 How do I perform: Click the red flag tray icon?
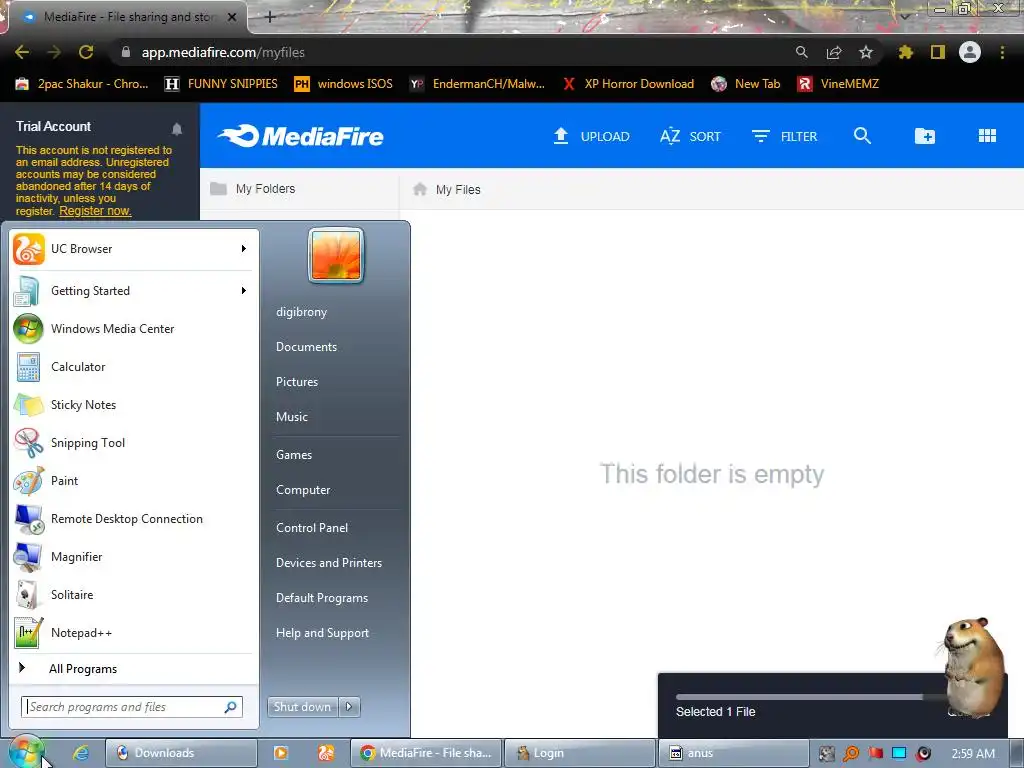(x=875, y=753)
